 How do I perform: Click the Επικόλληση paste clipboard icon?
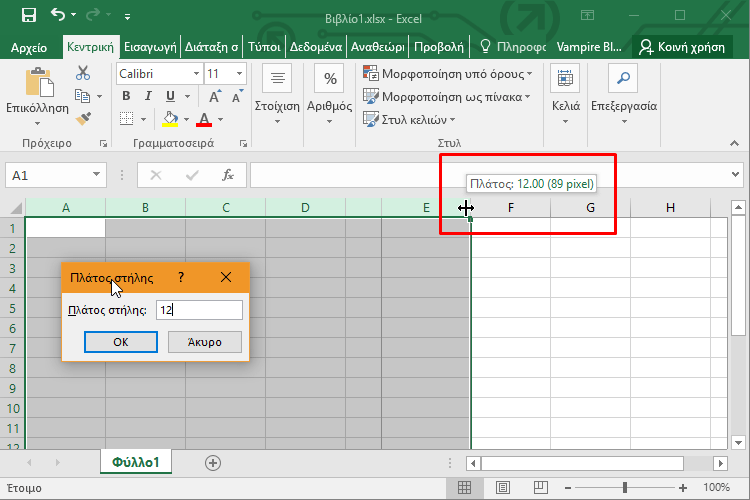[x=39, y=82]
